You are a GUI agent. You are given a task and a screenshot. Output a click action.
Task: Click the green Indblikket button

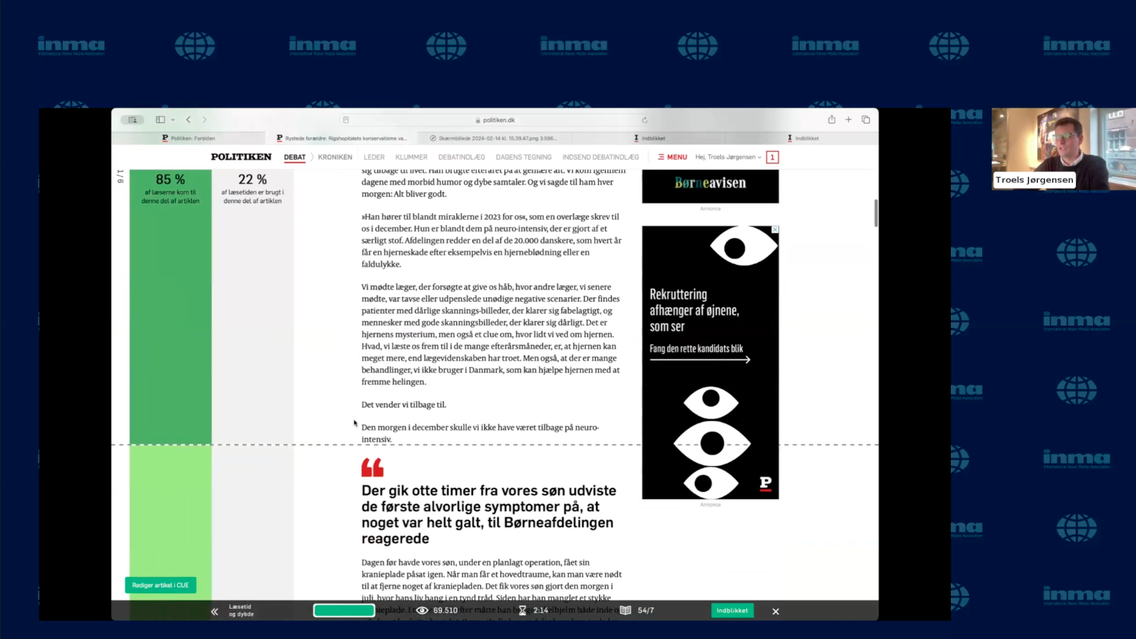(731, 610)
